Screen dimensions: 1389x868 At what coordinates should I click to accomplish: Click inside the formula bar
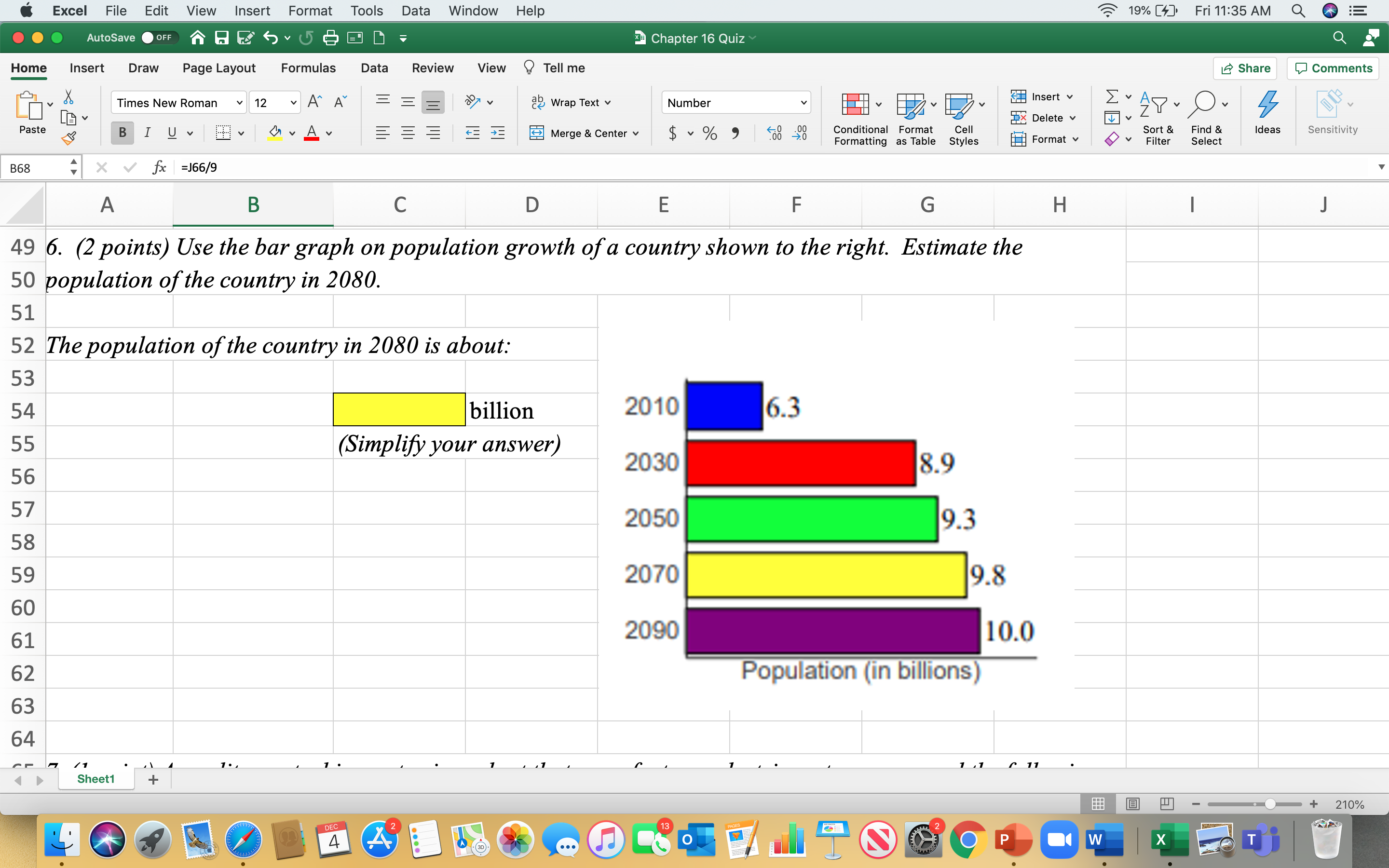click(x=402, y=167)
